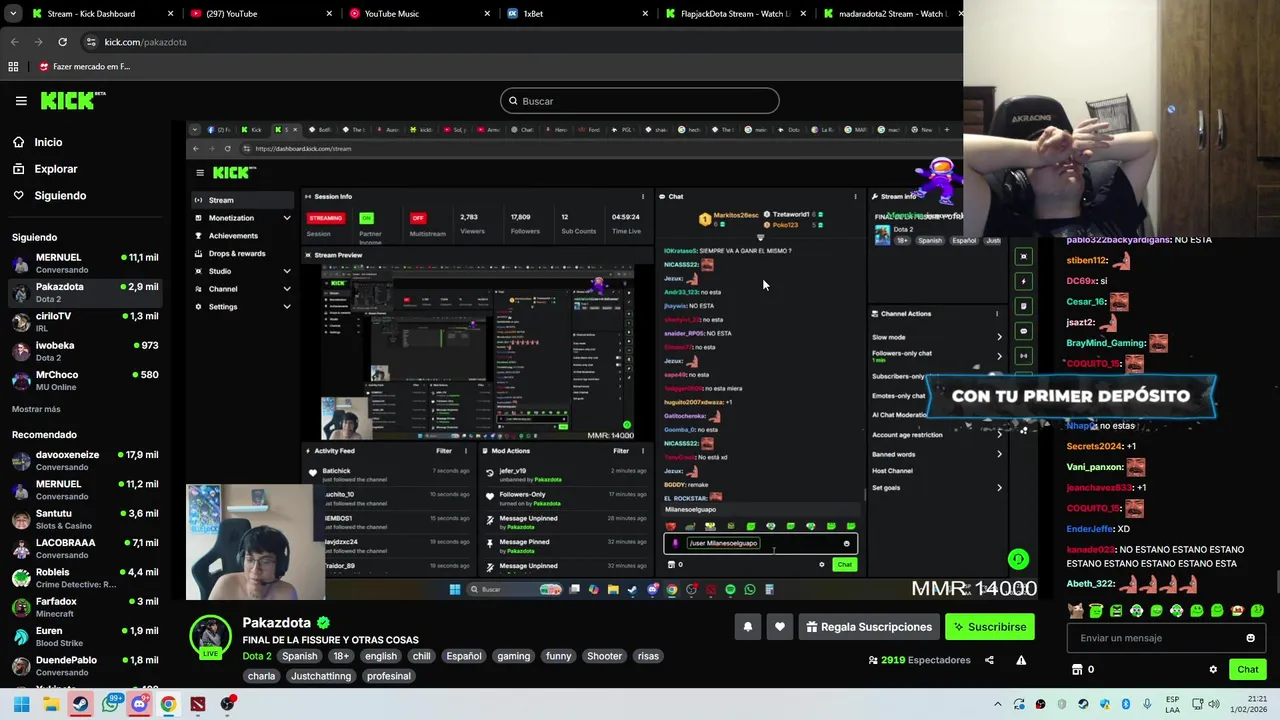Open the Kick sidebar hamburger menu

[x=21, y=100]
